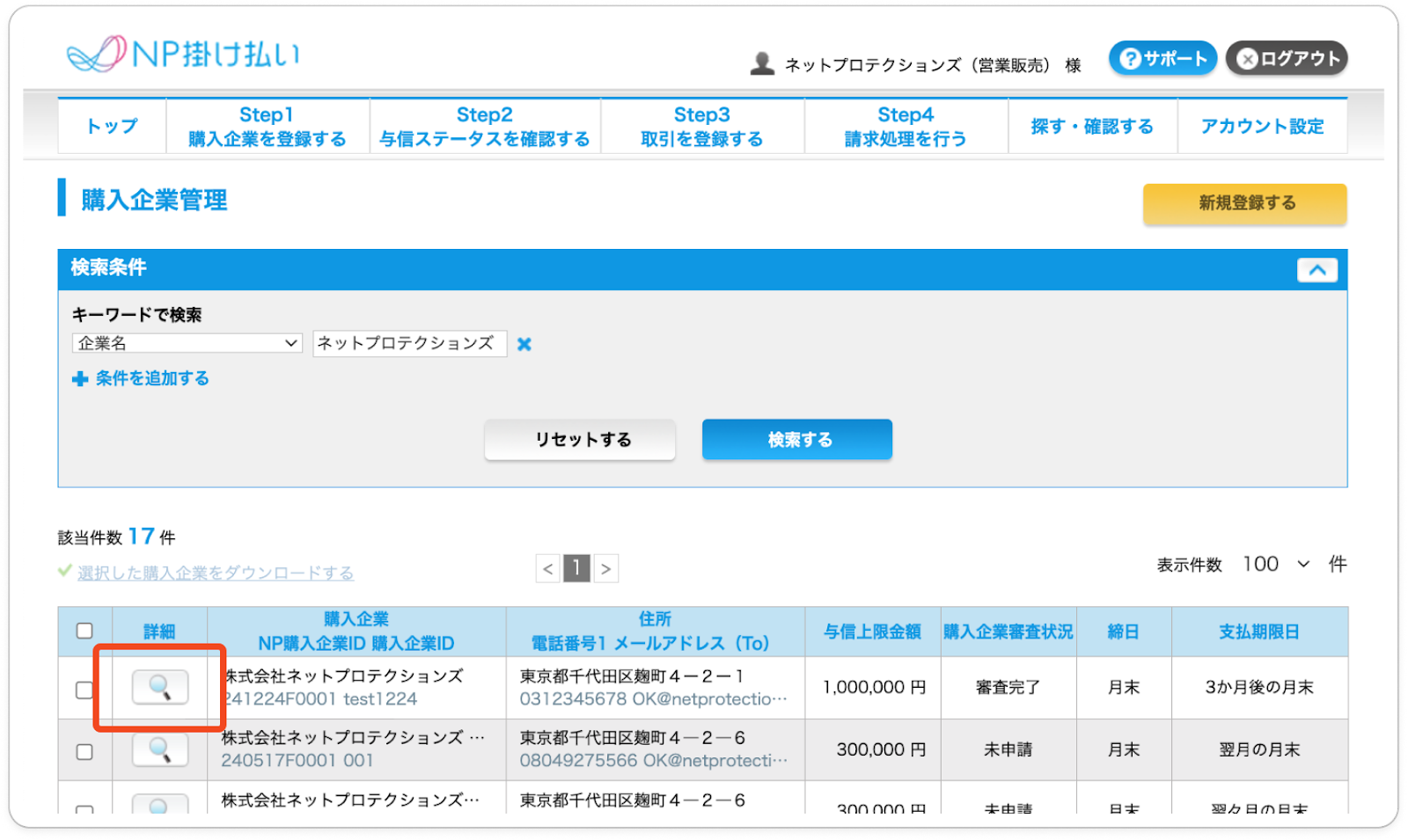Click the 1,000,000 円 credit limit cell
1408x840 pixels.
click(874, 687)
